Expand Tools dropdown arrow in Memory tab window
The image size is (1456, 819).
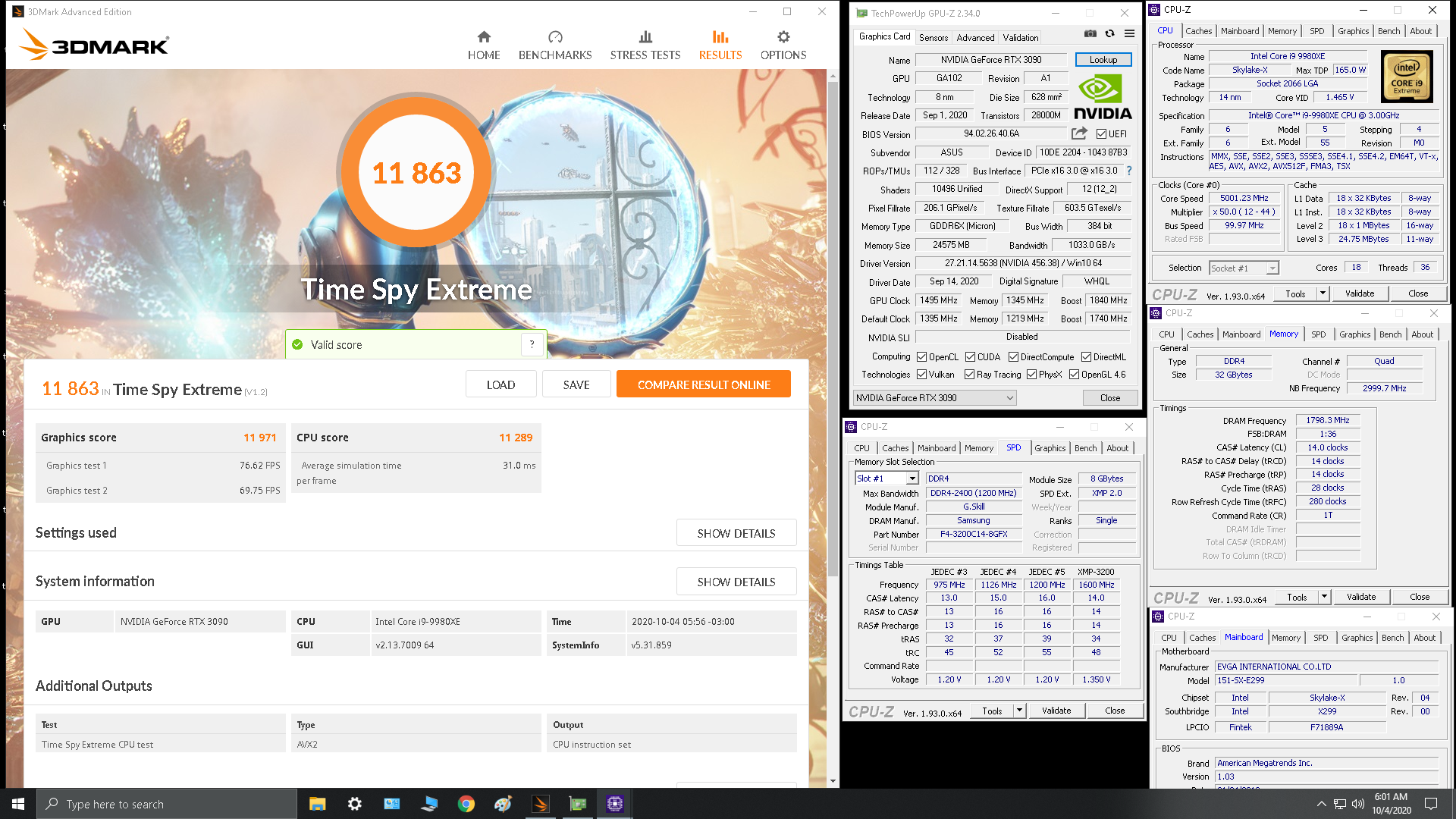(x=1324, y=597)
